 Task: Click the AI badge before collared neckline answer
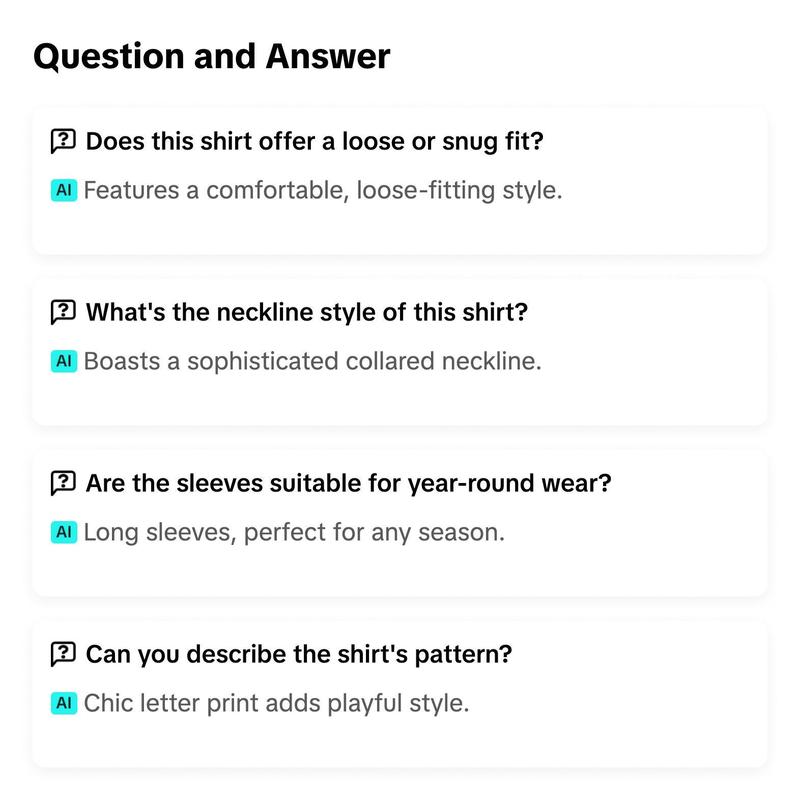pos(64,361)
